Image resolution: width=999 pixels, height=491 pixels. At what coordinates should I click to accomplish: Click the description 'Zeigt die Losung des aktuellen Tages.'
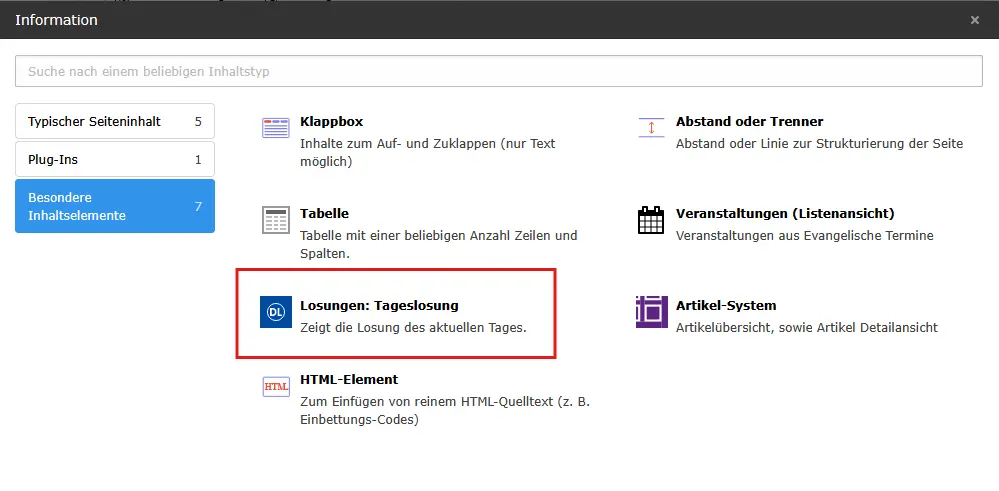coord(413,328)
